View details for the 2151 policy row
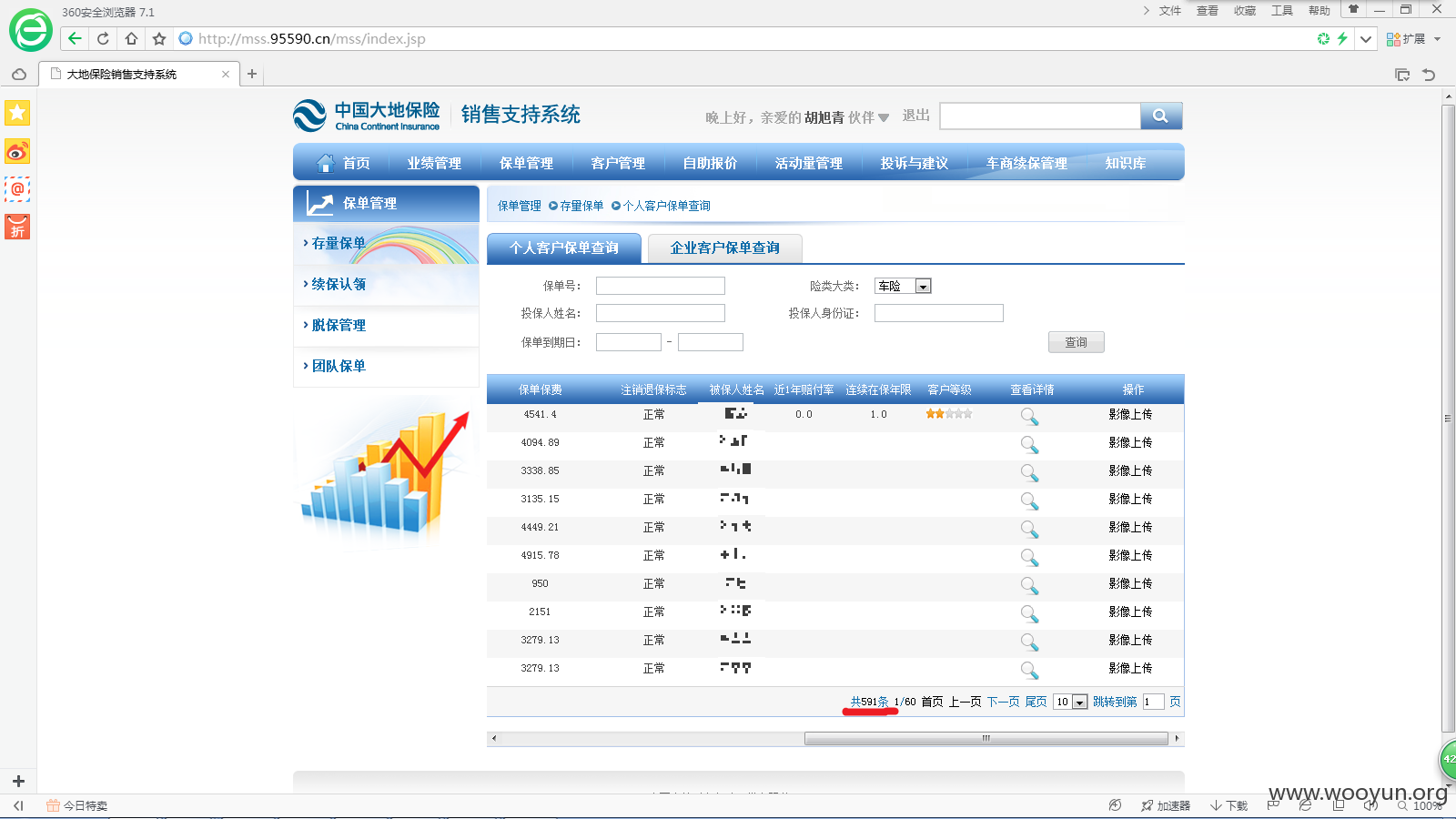The image size is (1456, 819). [x=1029, y=613]
